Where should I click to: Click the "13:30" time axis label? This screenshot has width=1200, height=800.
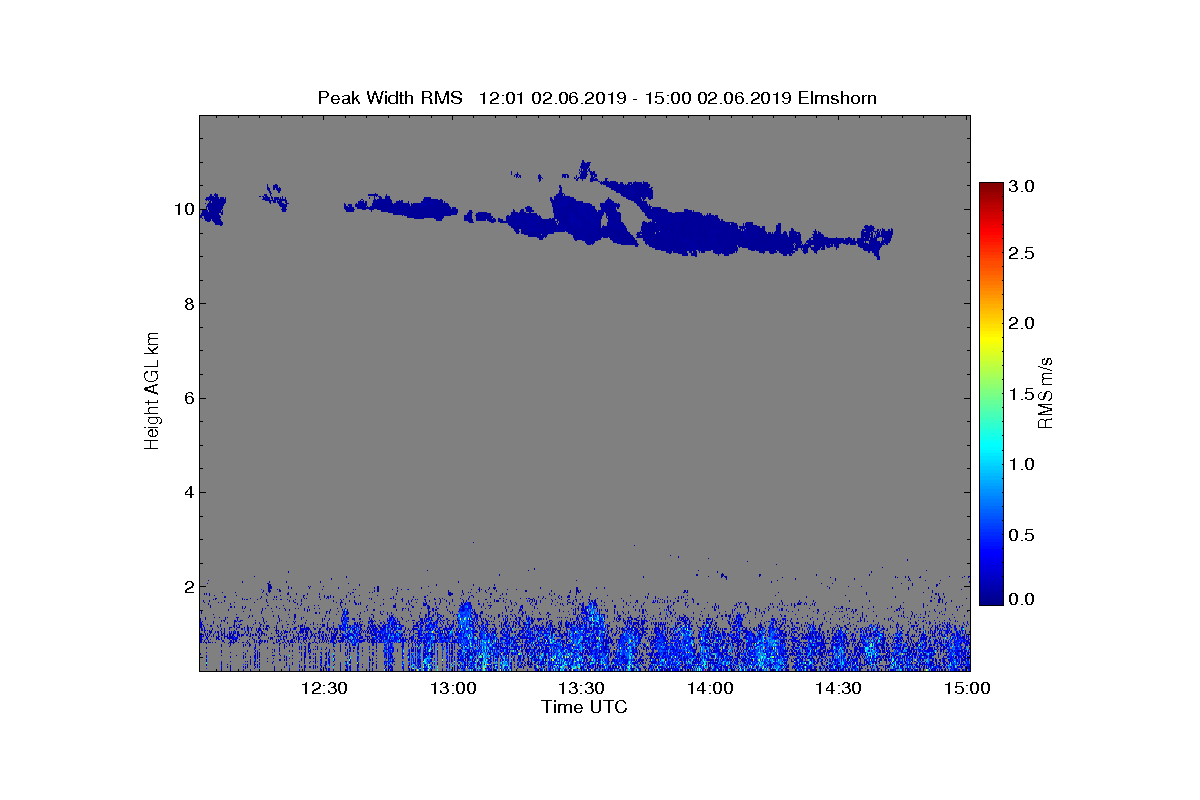(x=580, y=688)
